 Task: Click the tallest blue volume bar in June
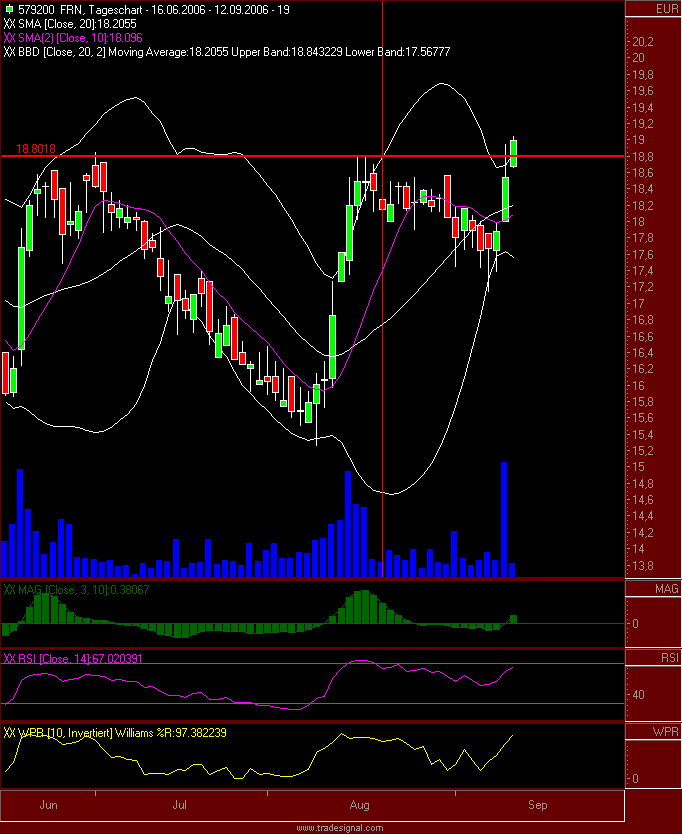tap(20, 523)
